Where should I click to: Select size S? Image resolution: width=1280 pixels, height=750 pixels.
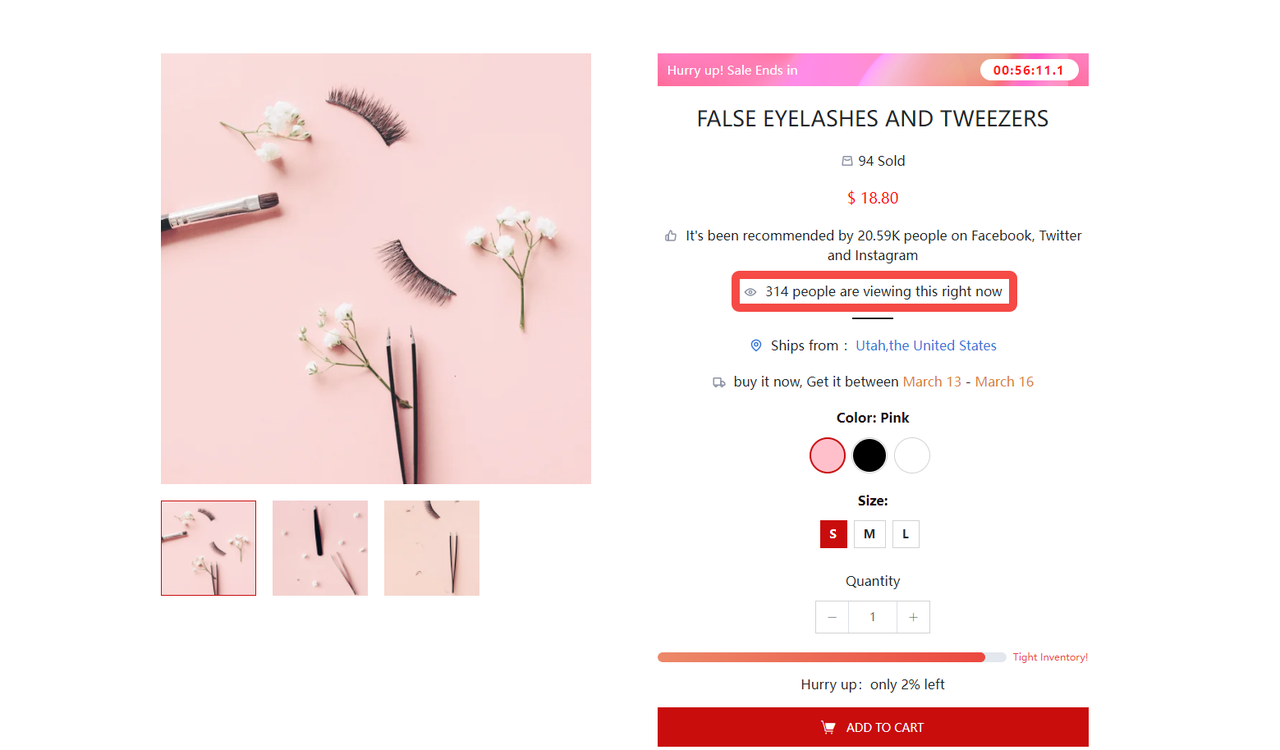[x=833, y=534]
